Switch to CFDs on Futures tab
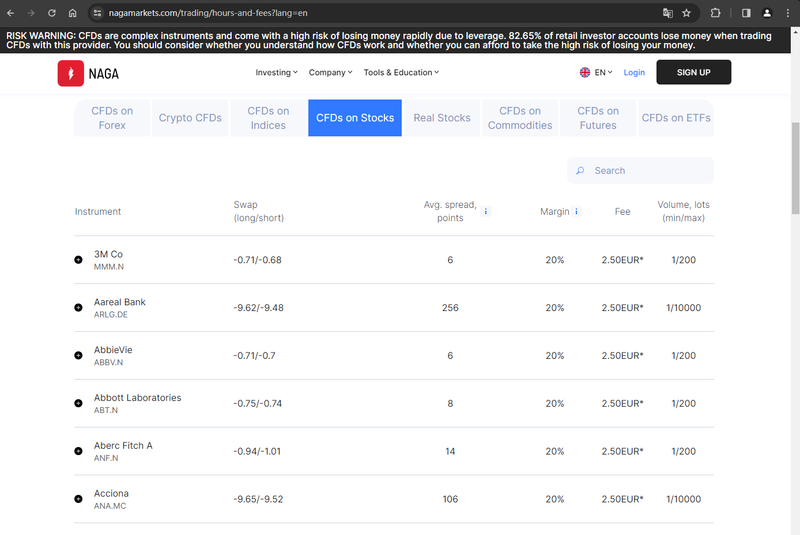The width and height of the screenshot is (800, 535). [x=598, y=118]
